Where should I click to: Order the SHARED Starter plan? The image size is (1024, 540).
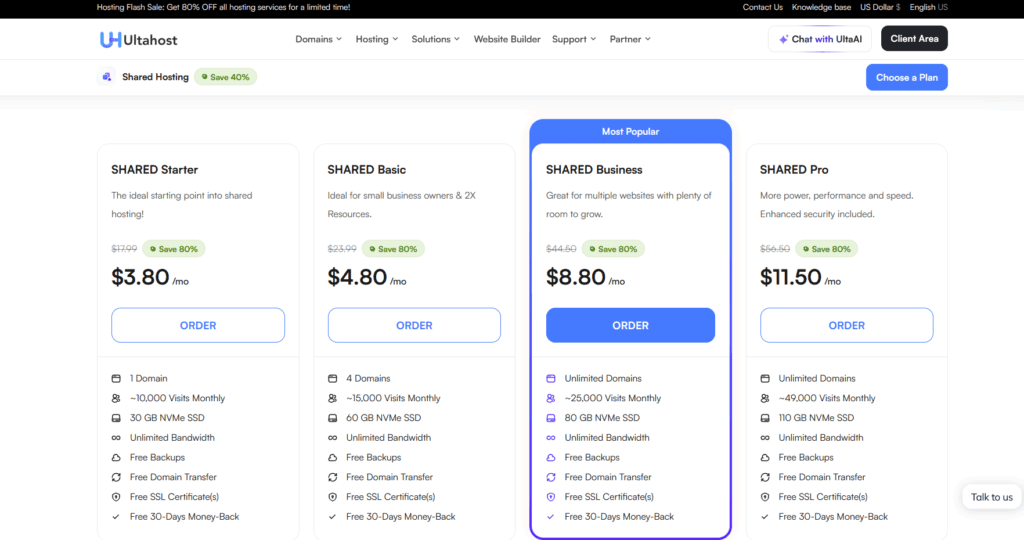coord(198,325)
